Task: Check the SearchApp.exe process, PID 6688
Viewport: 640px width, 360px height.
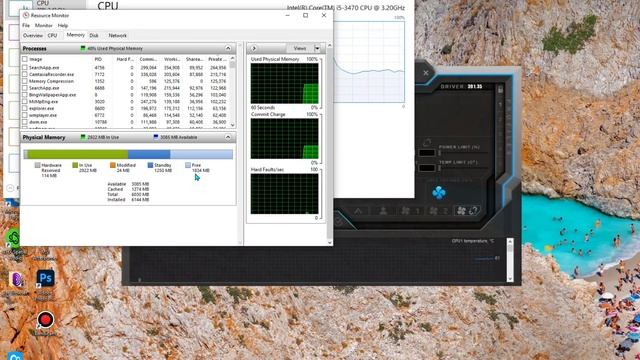Action: [25, 88]
